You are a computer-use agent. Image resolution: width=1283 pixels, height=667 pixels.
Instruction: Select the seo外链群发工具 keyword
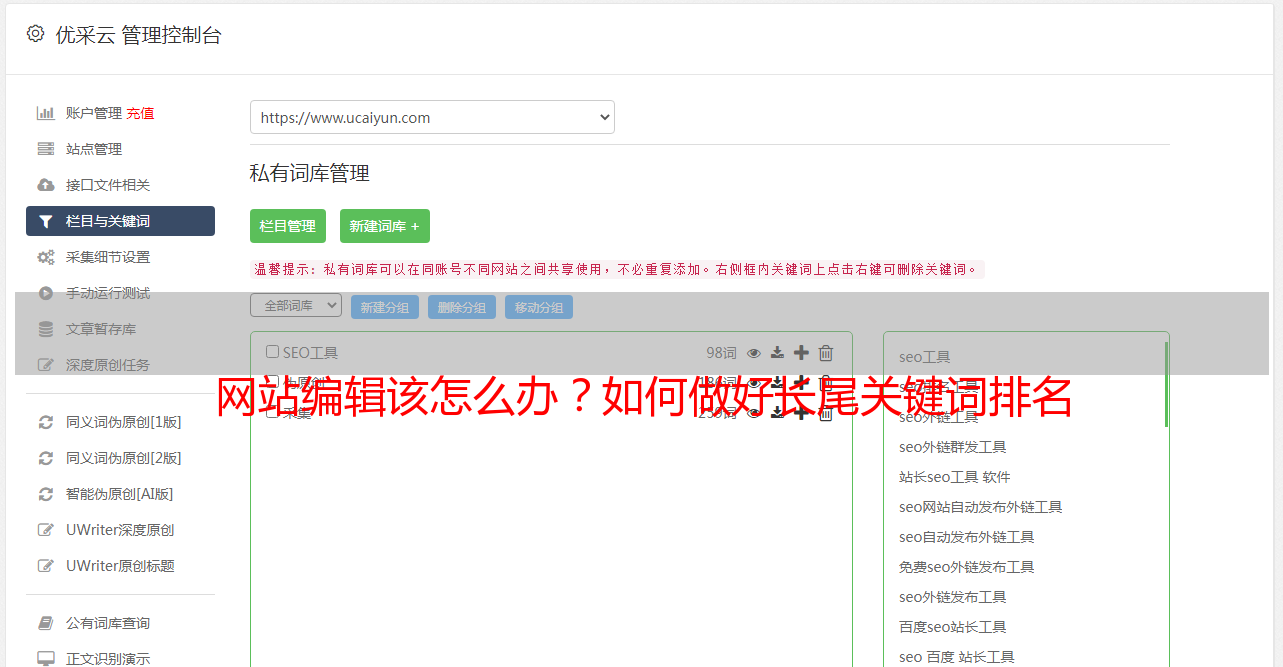click(x=953, y=447)
